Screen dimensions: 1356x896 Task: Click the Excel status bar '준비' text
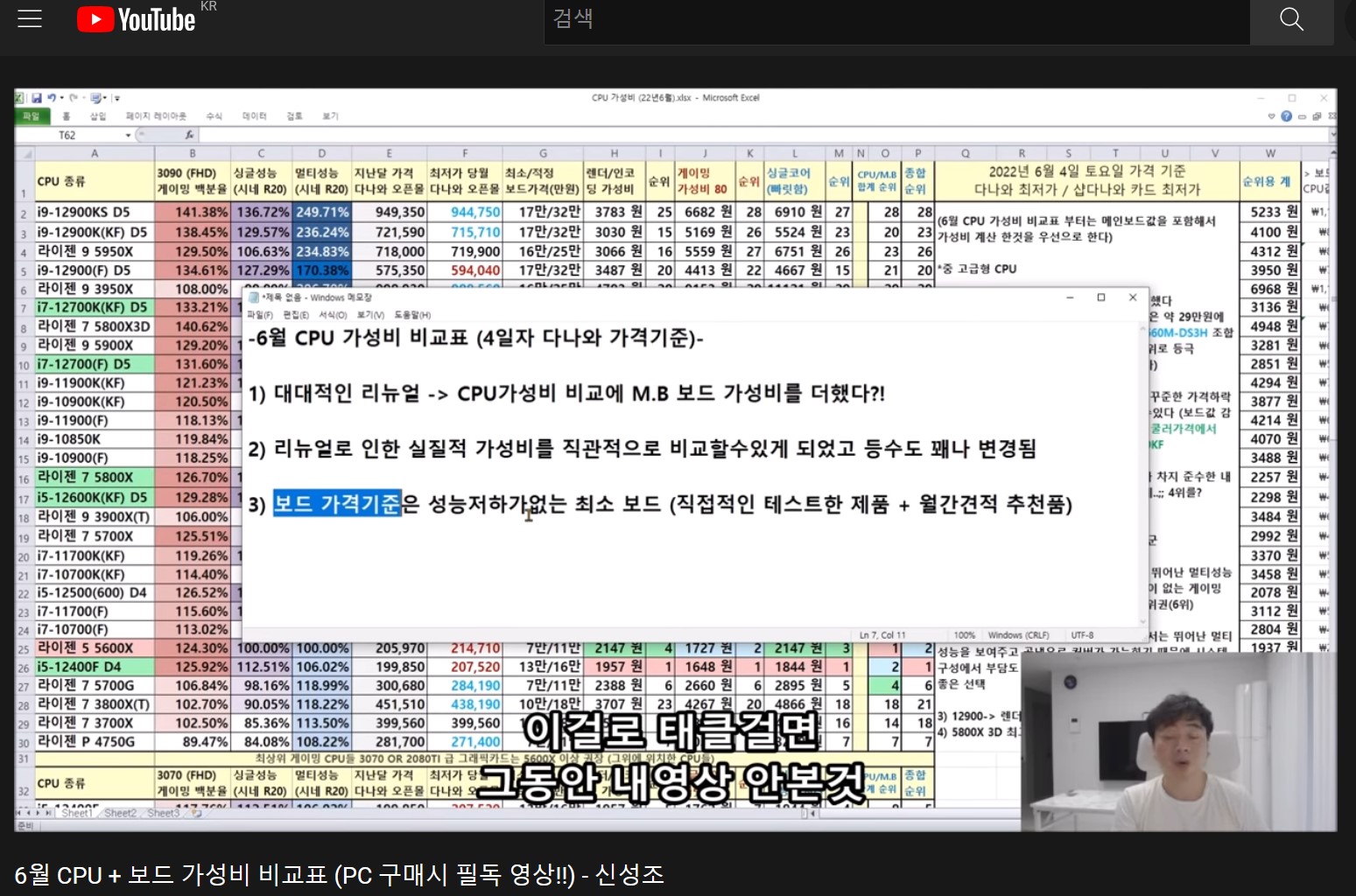25,826
